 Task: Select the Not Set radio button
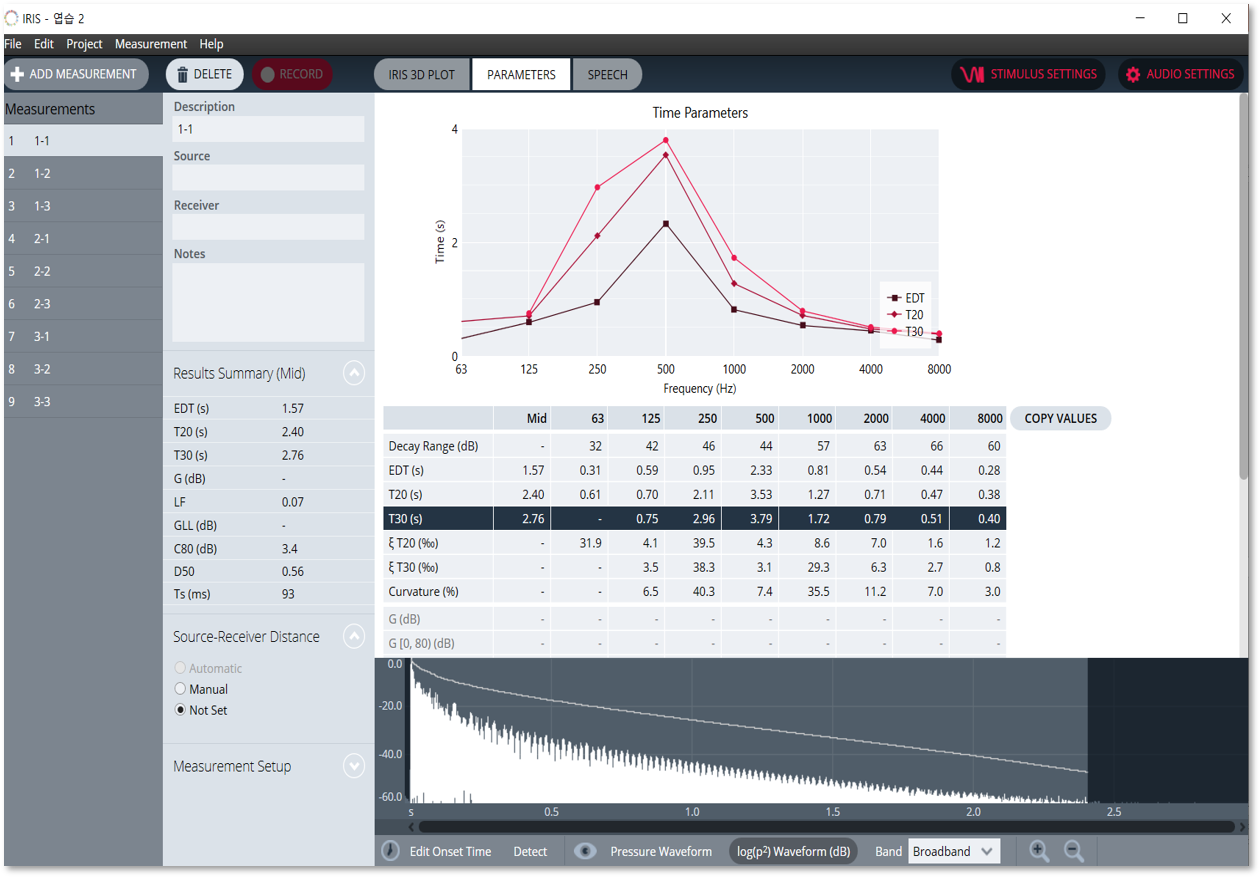click(x=180, y=710)
